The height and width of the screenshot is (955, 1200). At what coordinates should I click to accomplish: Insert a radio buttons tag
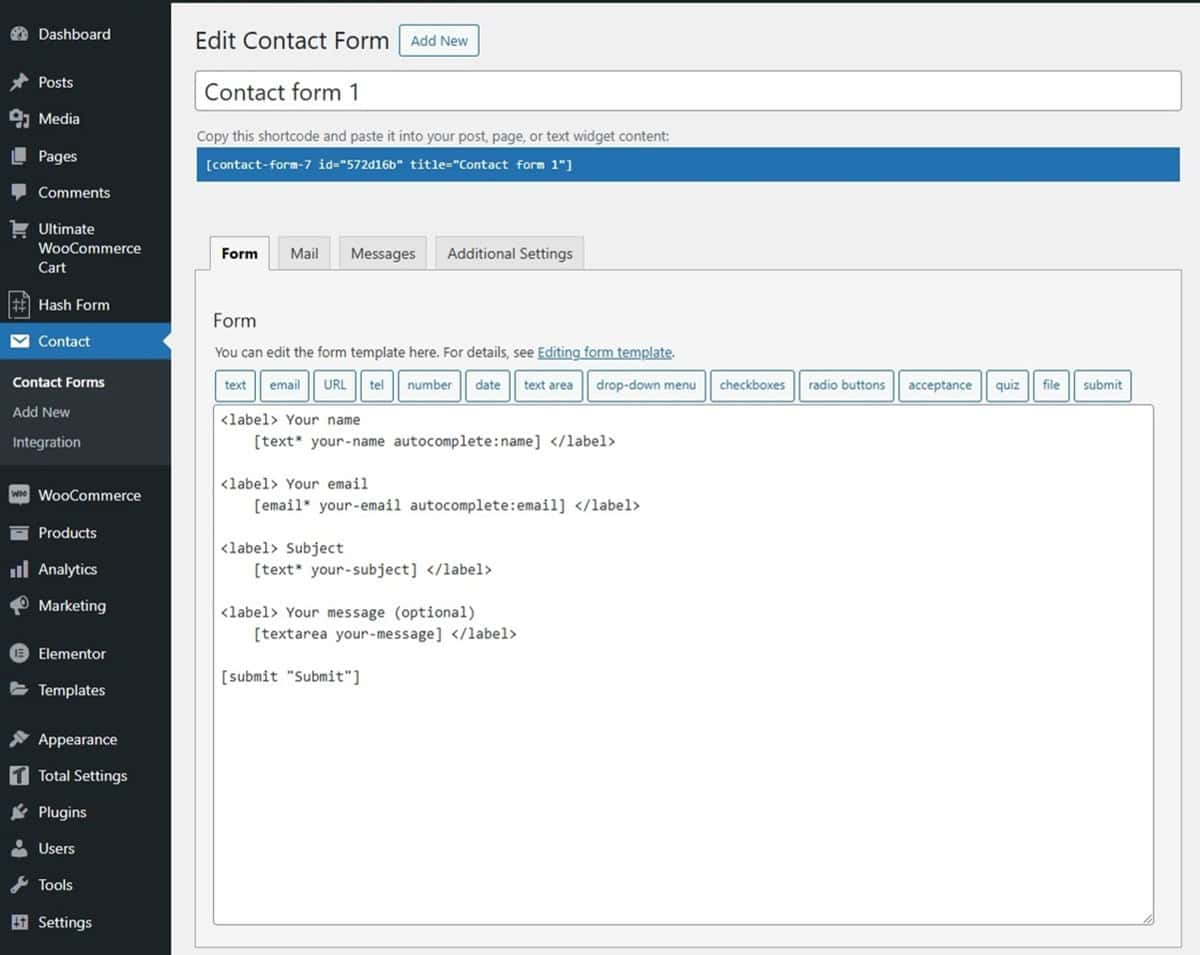click(847, 385)
